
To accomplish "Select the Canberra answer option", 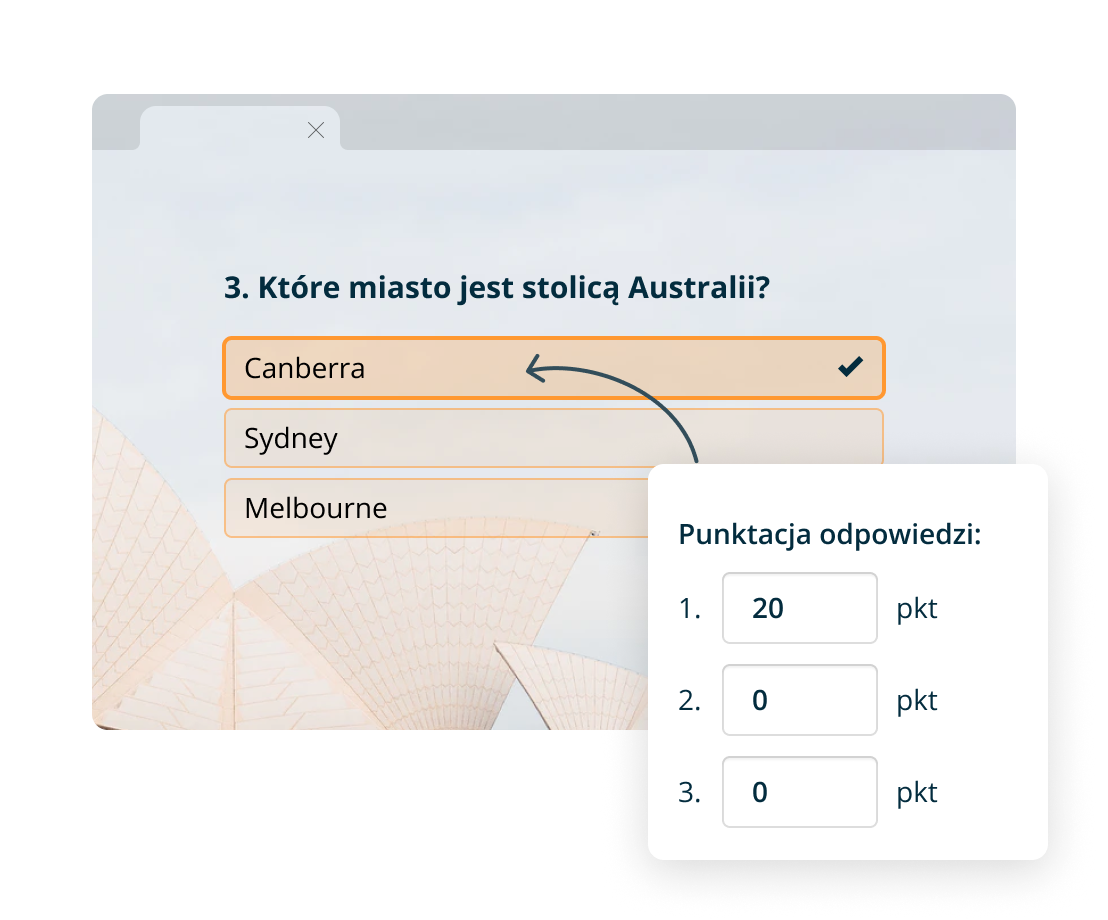I will [x=553, y=368].
